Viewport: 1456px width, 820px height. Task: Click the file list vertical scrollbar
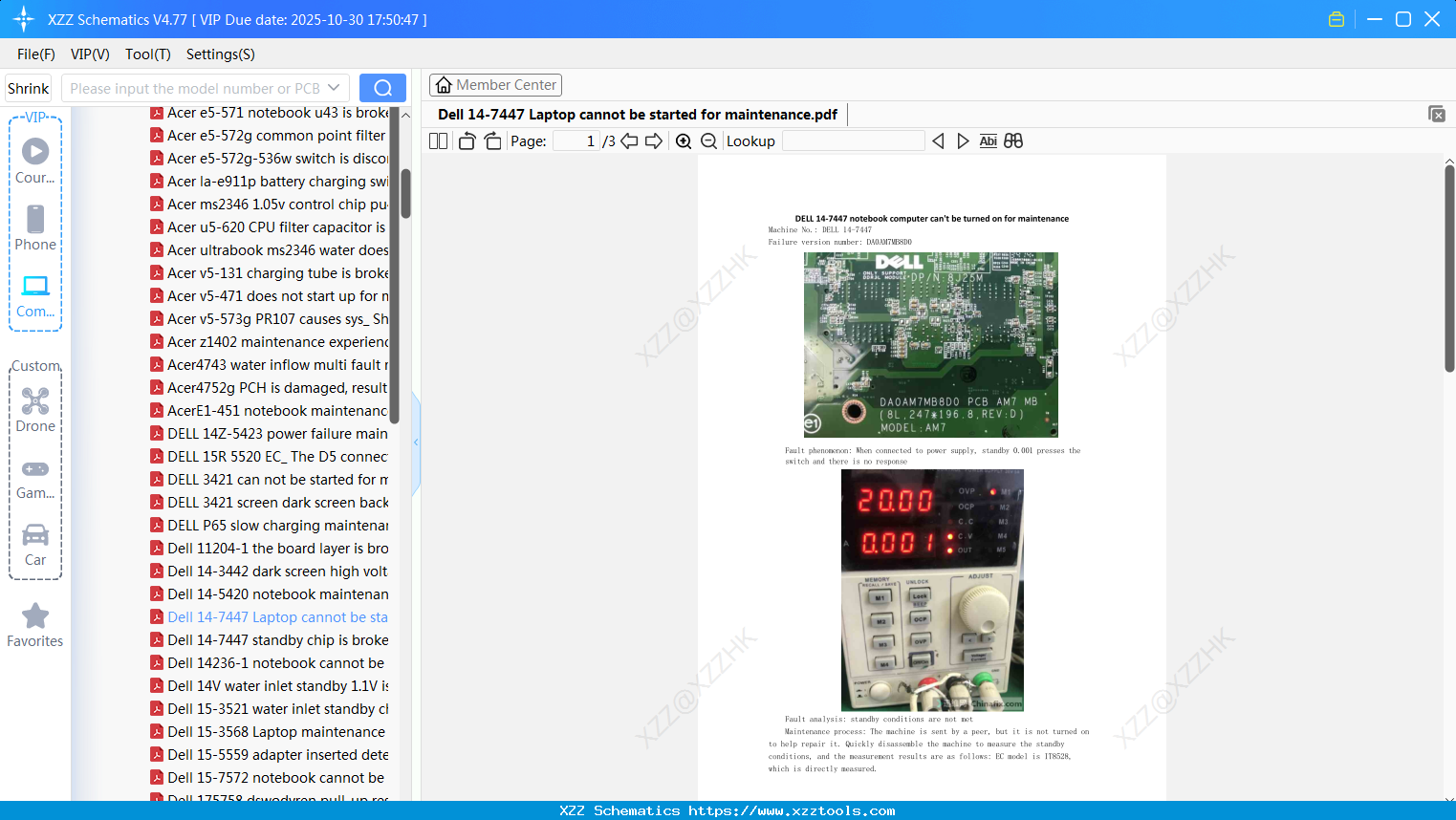coord(405,193)
